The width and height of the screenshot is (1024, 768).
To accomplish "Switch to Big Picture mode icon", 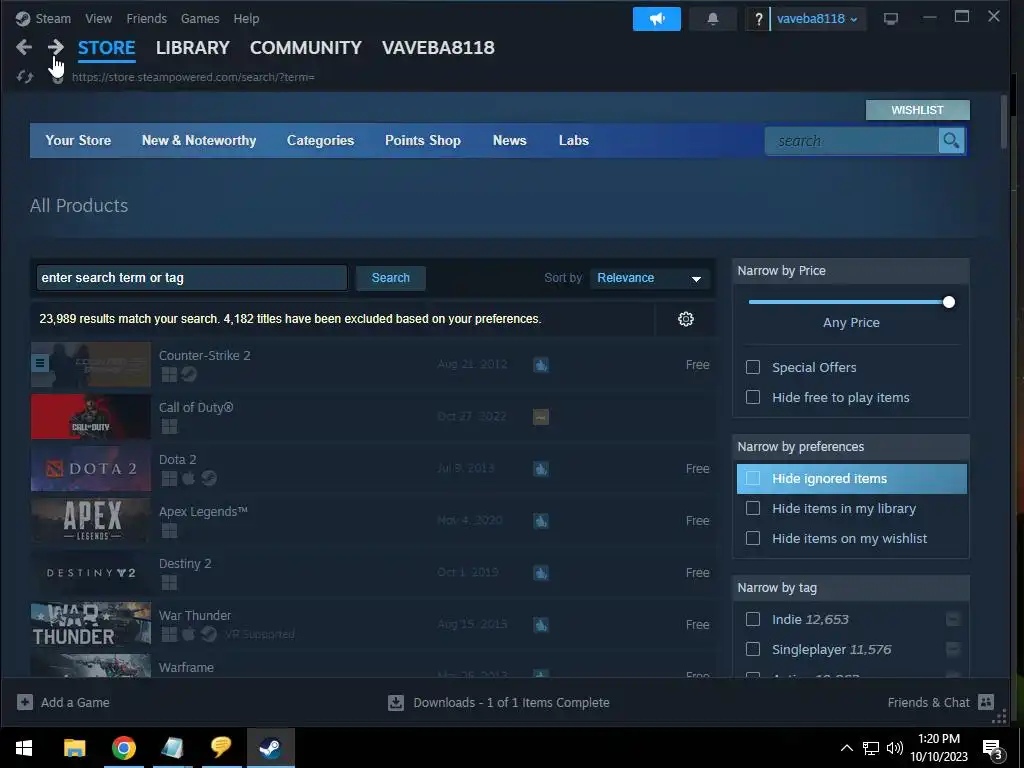I will 891,19.
